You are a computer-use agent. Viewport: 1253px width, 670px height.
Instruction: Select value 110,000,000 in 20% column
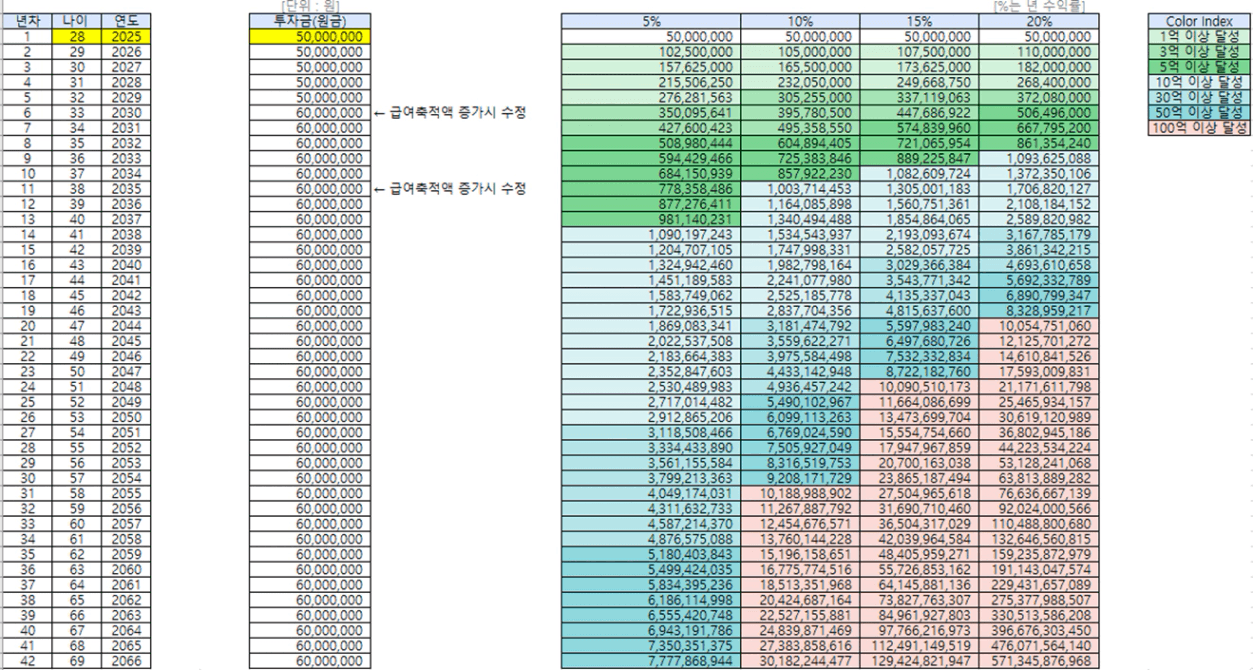[x=1038, y=51]
